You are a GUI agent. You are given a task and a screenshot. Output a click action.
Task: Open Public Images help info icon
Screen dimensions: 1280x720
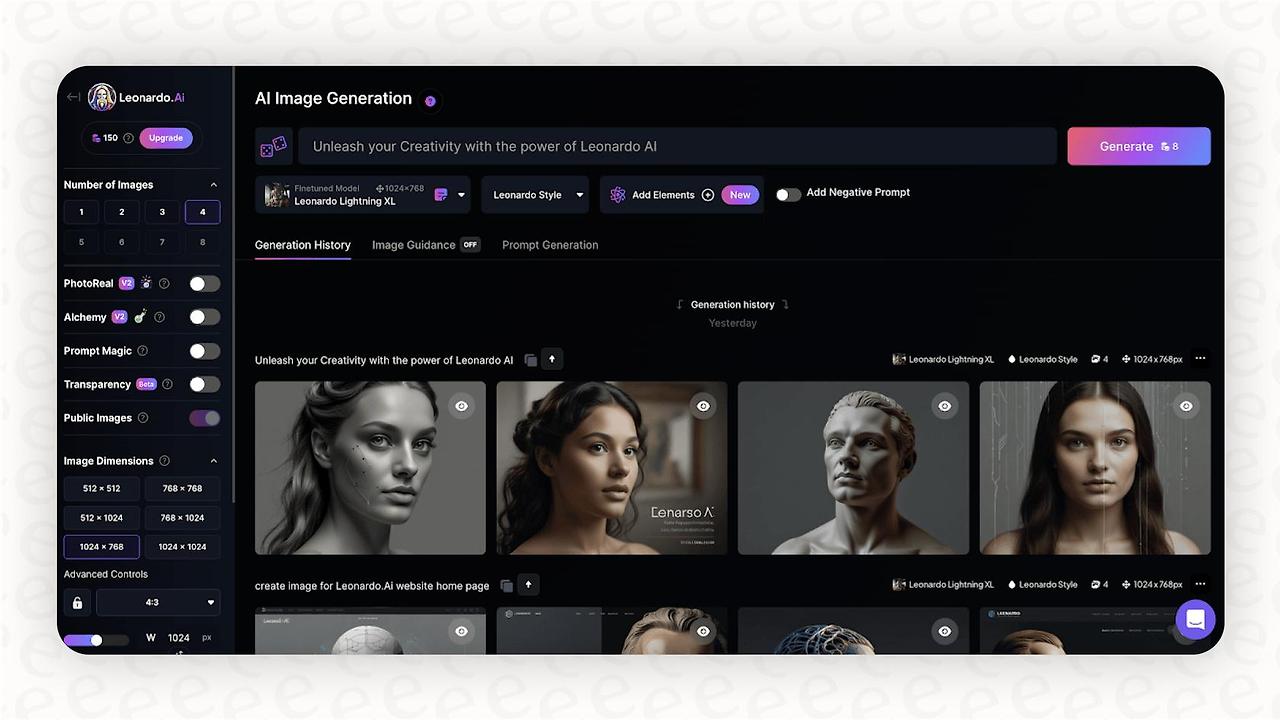coord(143,418)
